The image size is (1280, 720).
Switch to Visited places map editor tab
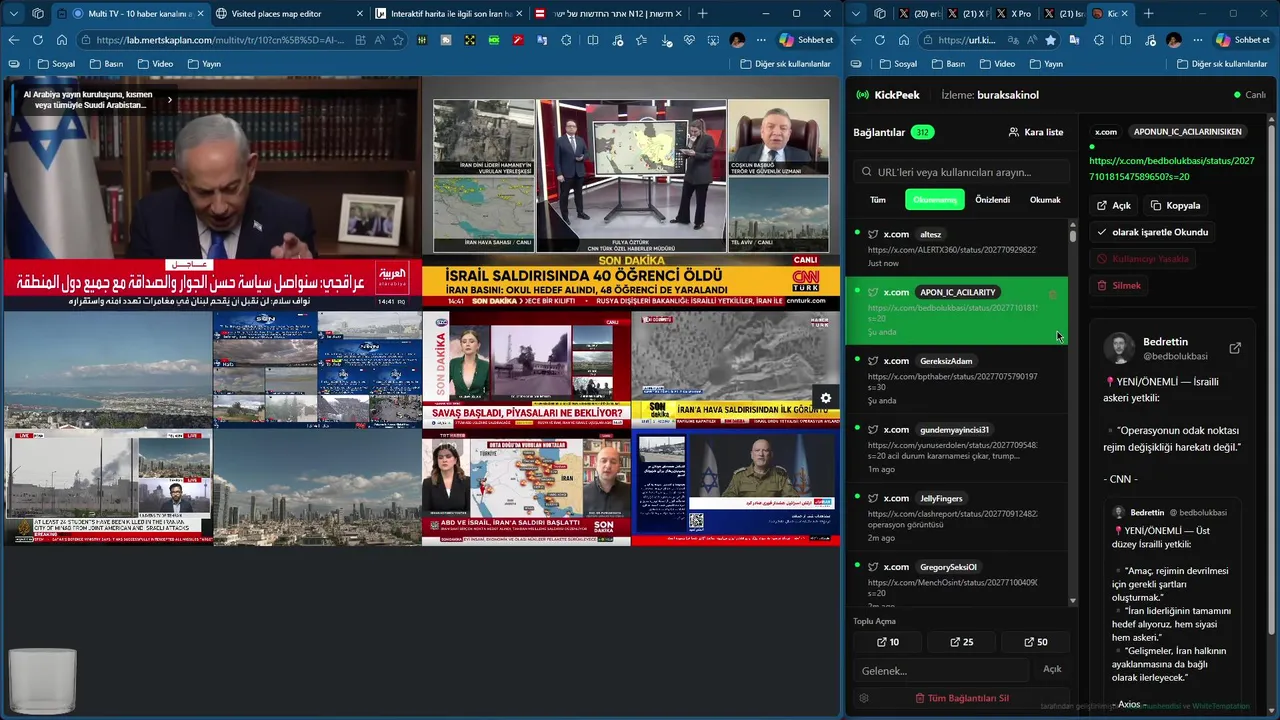[288, 13]
